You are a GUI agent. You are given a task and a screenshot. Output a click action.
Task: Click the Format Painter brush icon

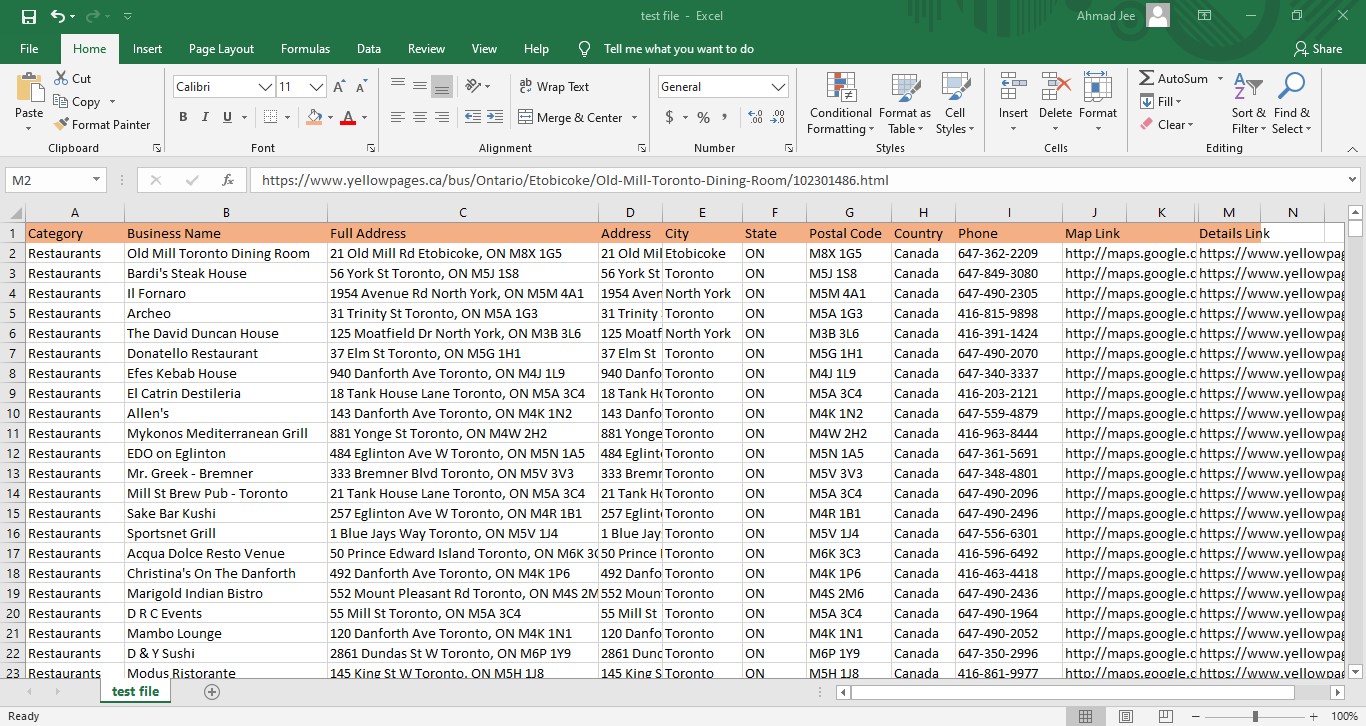coord(61,125)
